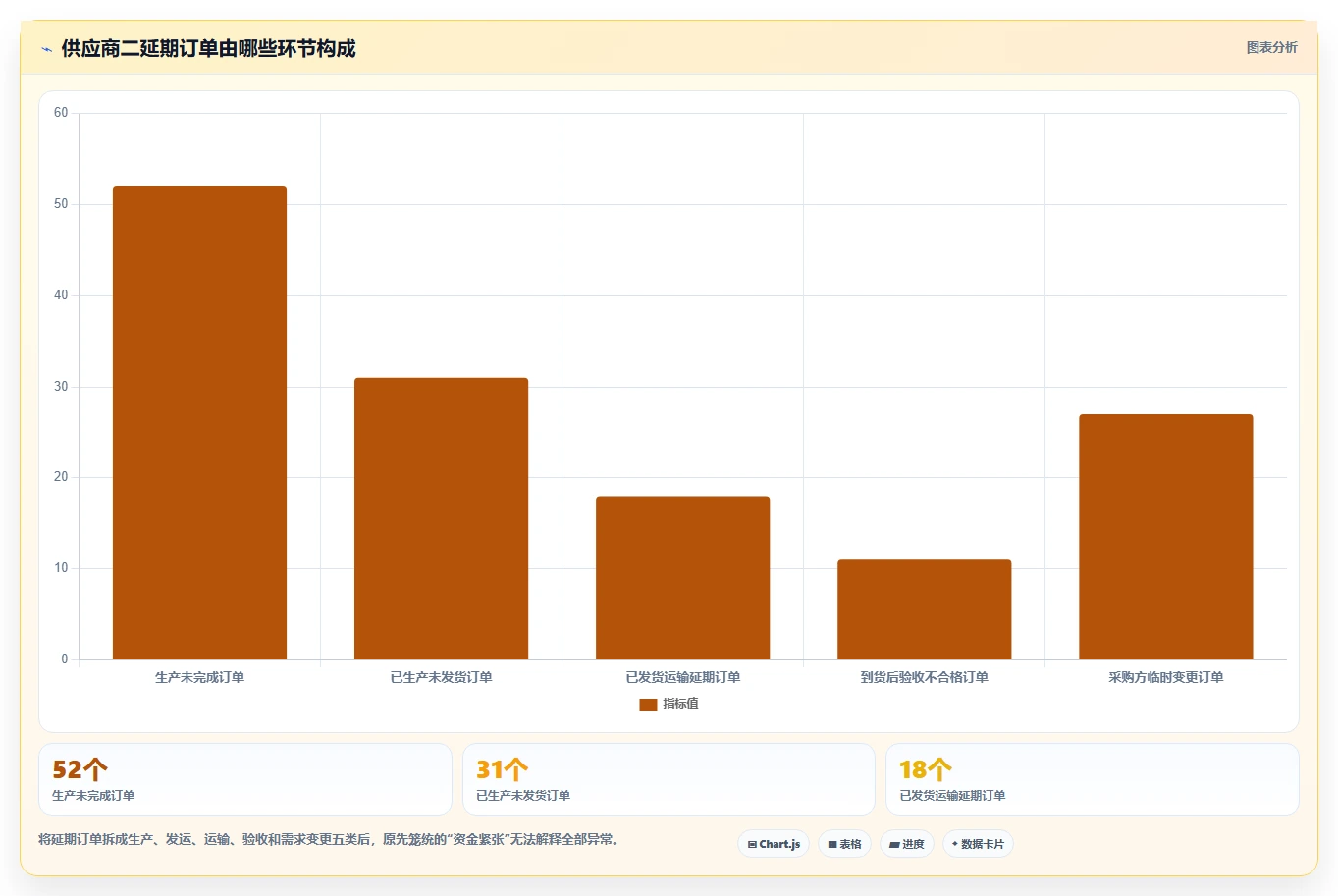Click the 31个 data card

coord(669,779)
